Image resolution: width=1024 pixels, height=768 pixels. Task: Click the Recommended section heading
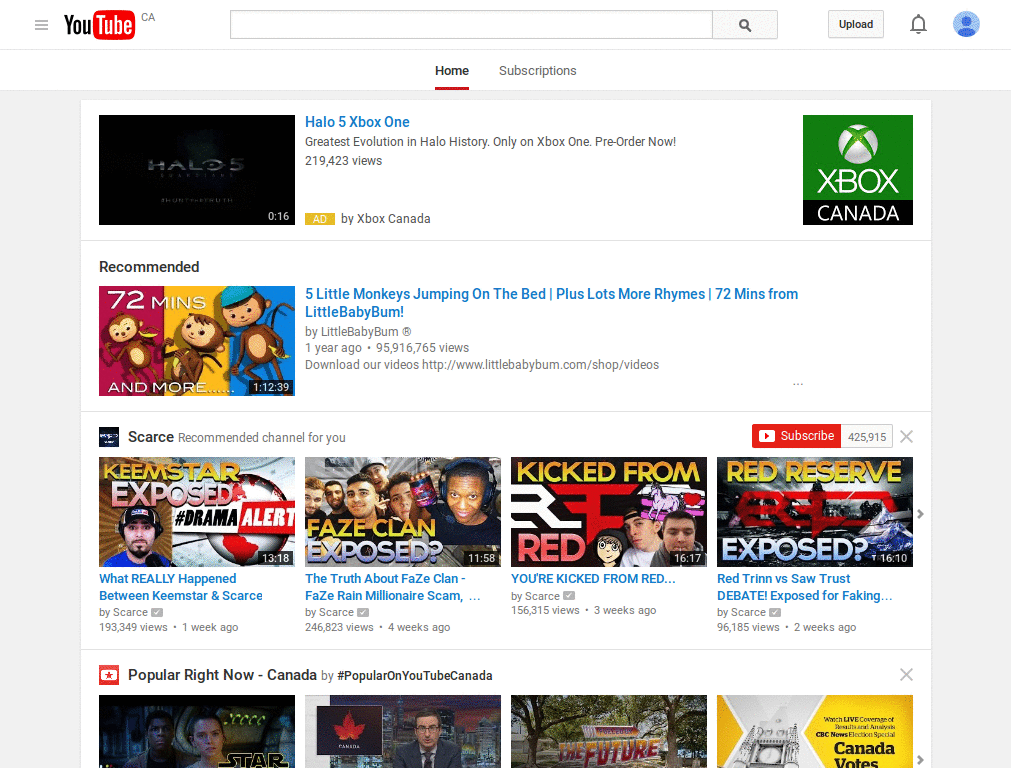pyautogui.click(x=149, y=267)
